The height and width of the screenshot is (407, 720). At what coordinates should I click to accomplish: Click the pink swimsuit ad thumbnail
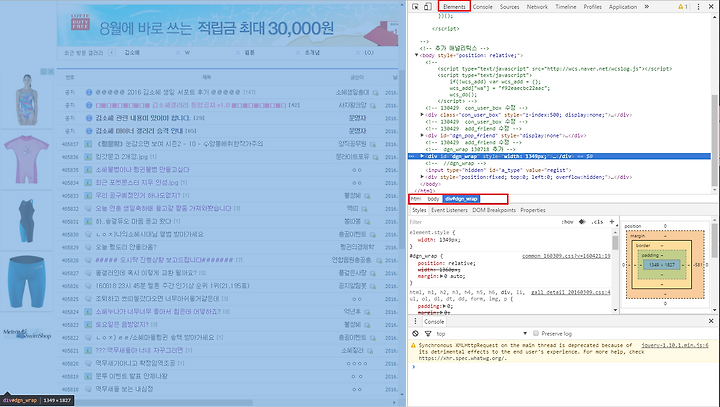(26, 159)
